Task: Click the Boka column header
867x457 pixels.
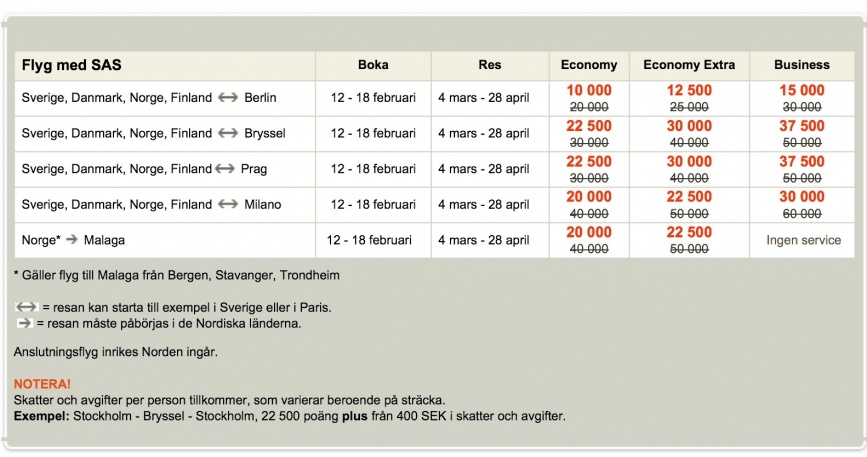Action: pos(373,65)
